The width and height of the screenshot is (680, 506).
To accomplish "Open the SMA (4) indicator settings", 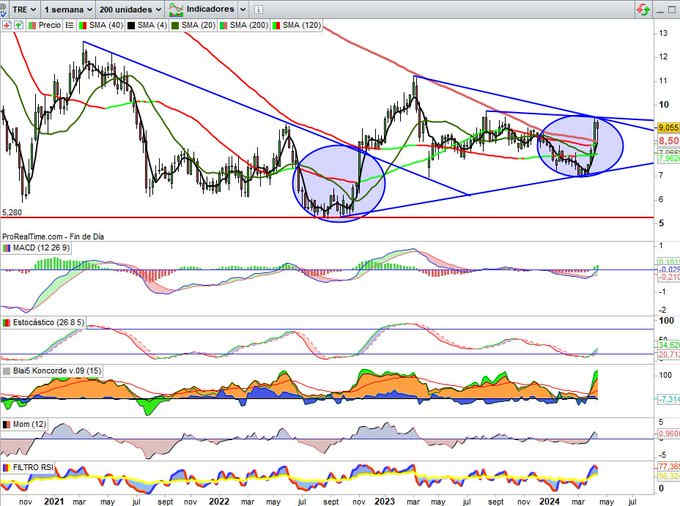I will [x=152, y=26].
